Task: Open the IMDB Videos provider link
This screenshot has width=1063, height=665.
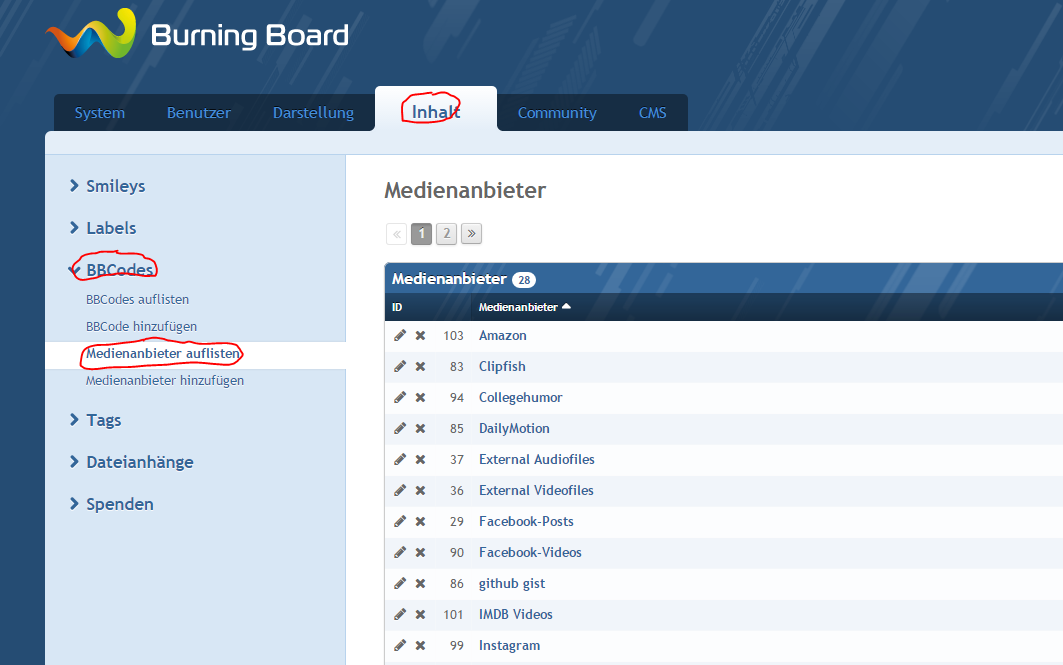Action: [515, 615]
